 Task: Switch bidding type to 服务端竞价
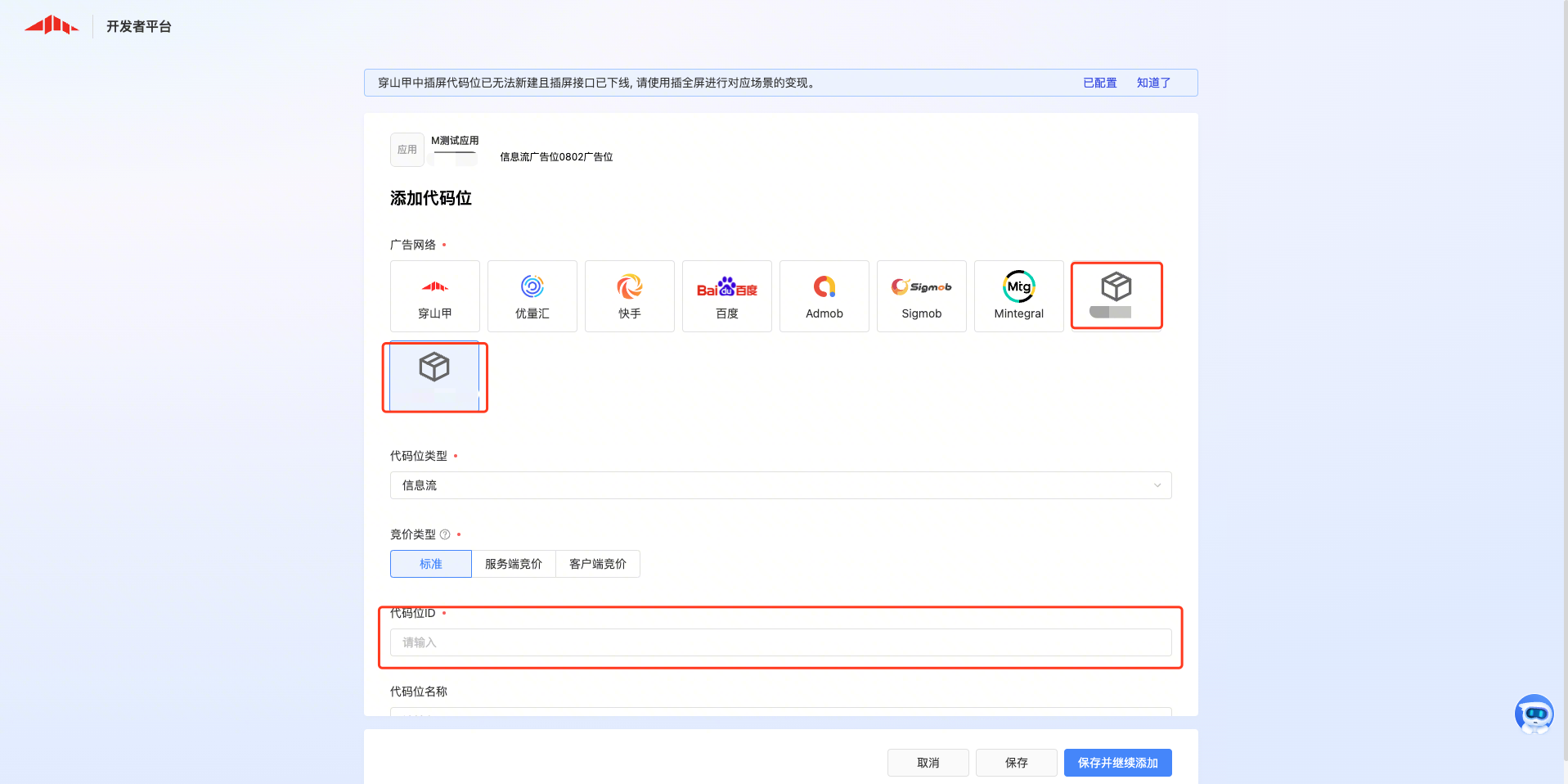point(514,564)
